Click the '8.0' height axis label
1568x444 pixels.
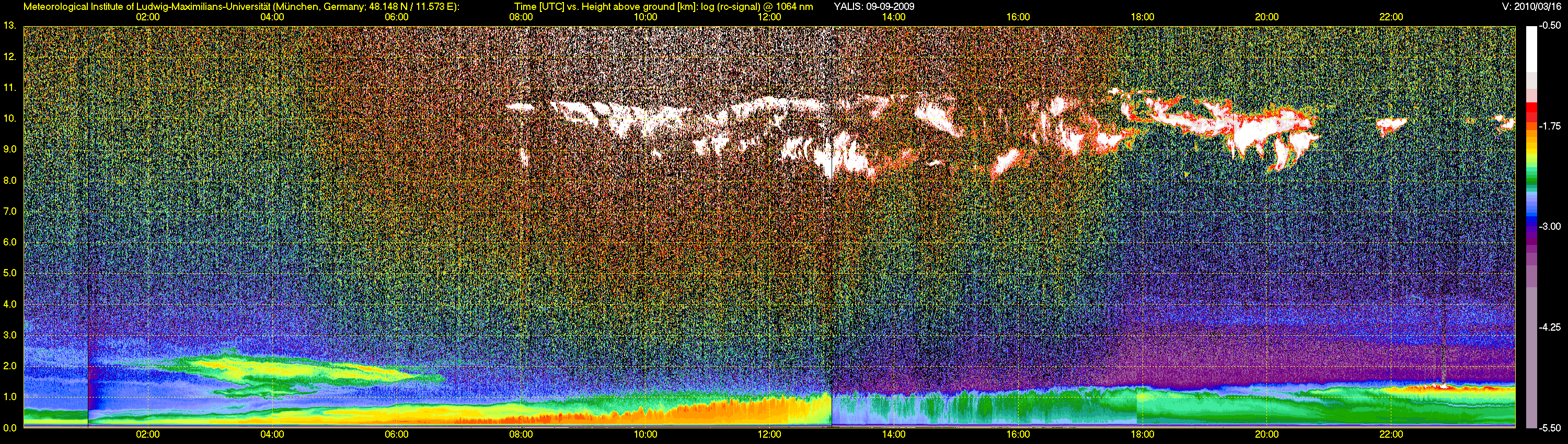(x=10, y=180)
